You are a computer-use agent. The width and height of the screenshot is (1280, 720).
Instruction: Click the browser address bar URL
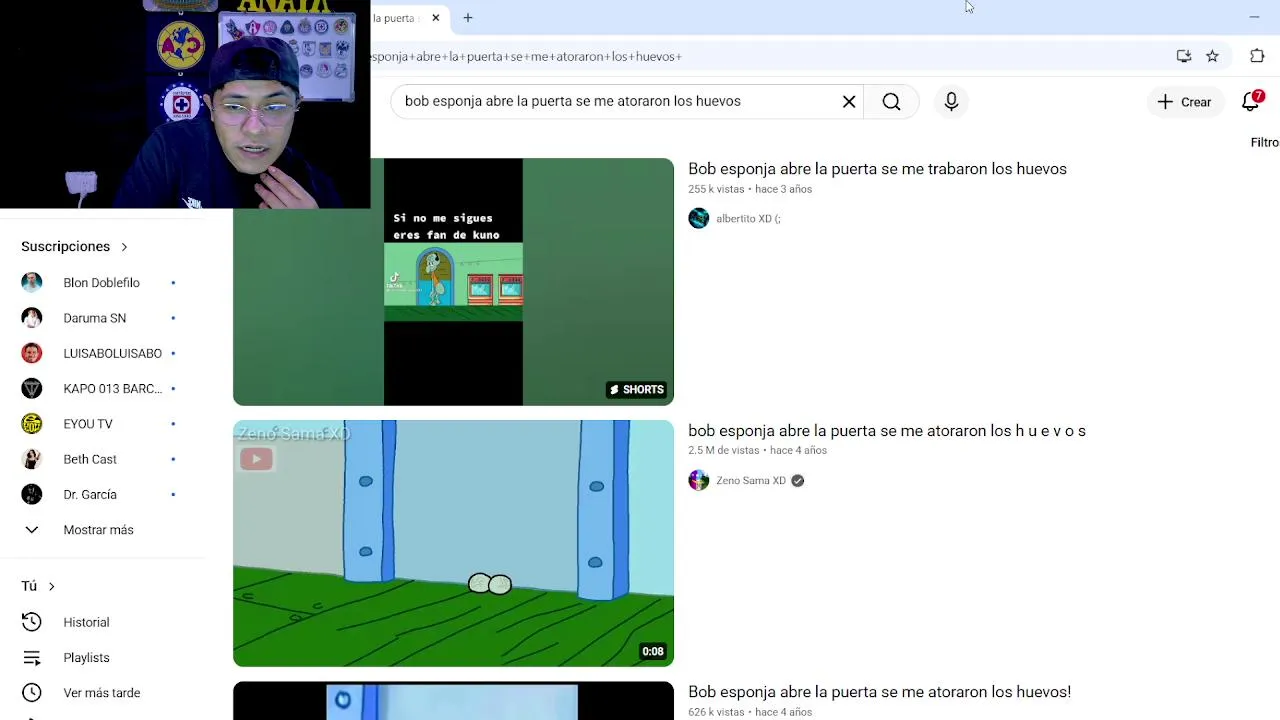(x=526, y=56)
